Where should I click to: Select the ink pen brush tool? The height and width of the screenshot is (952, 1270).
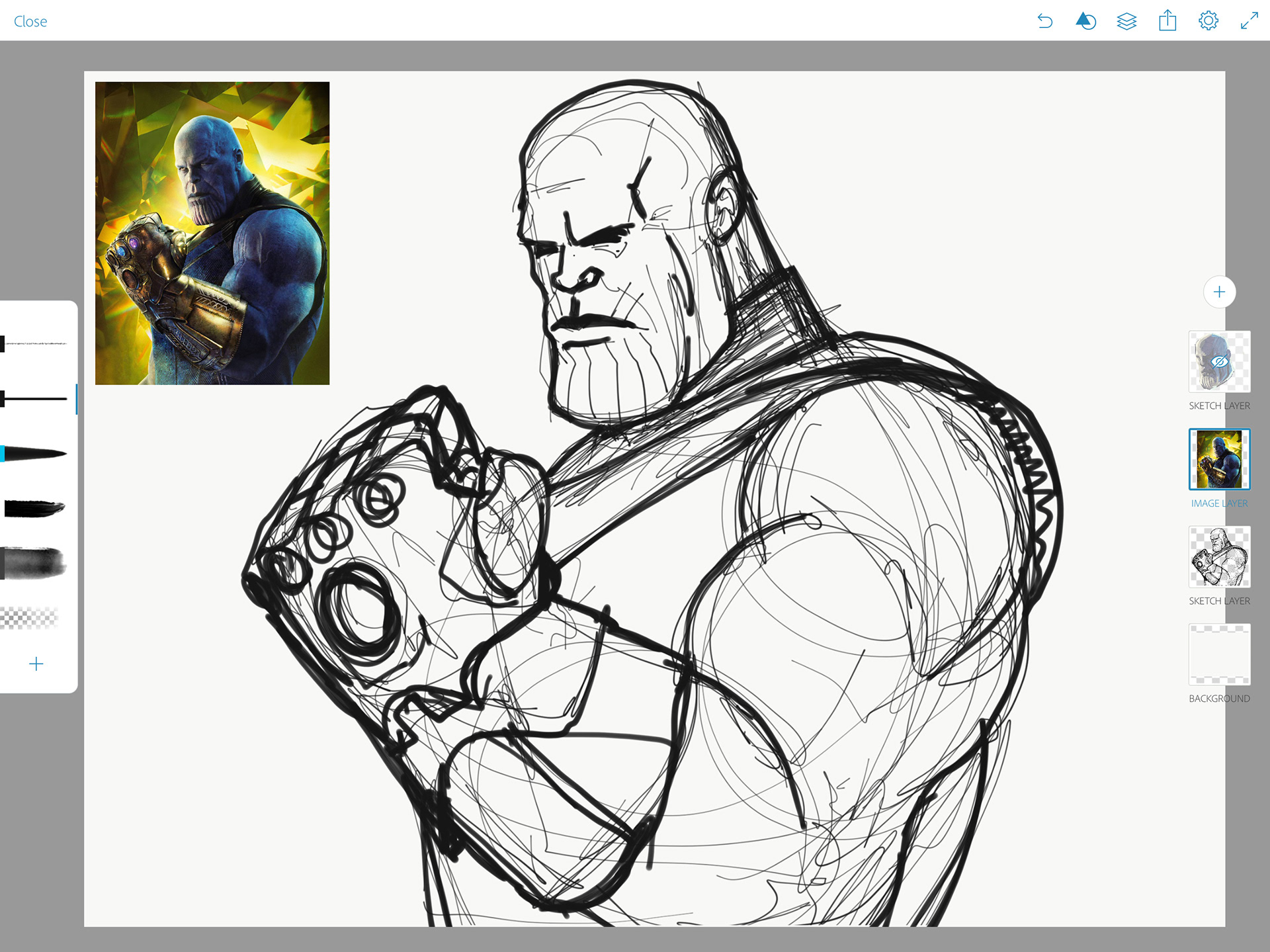(36, 399)
